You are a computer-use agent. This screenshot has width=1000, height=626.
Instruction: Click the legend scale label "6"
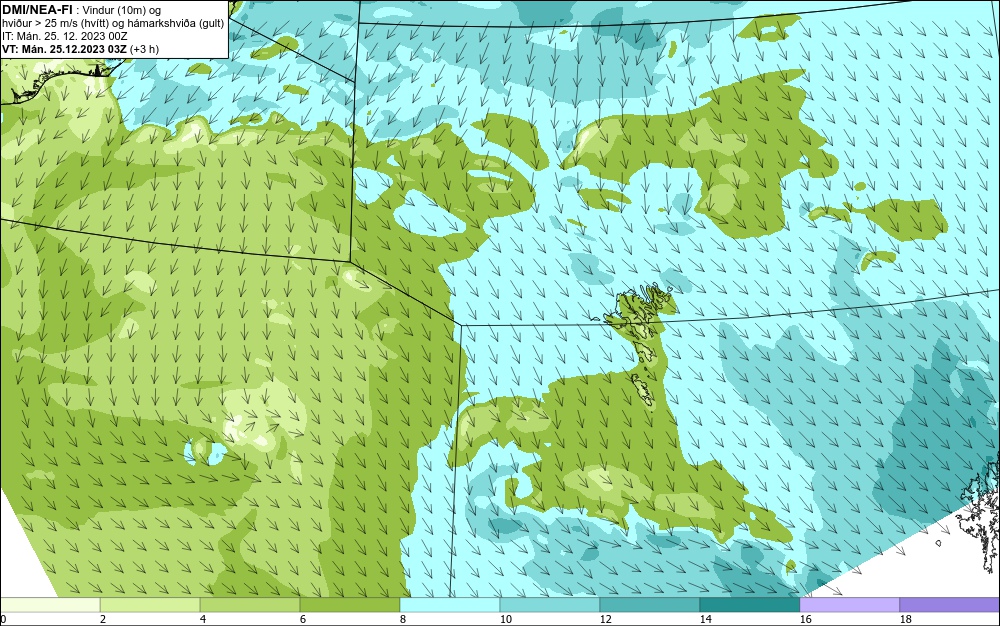pyautogui.click(x=302, y=619)
